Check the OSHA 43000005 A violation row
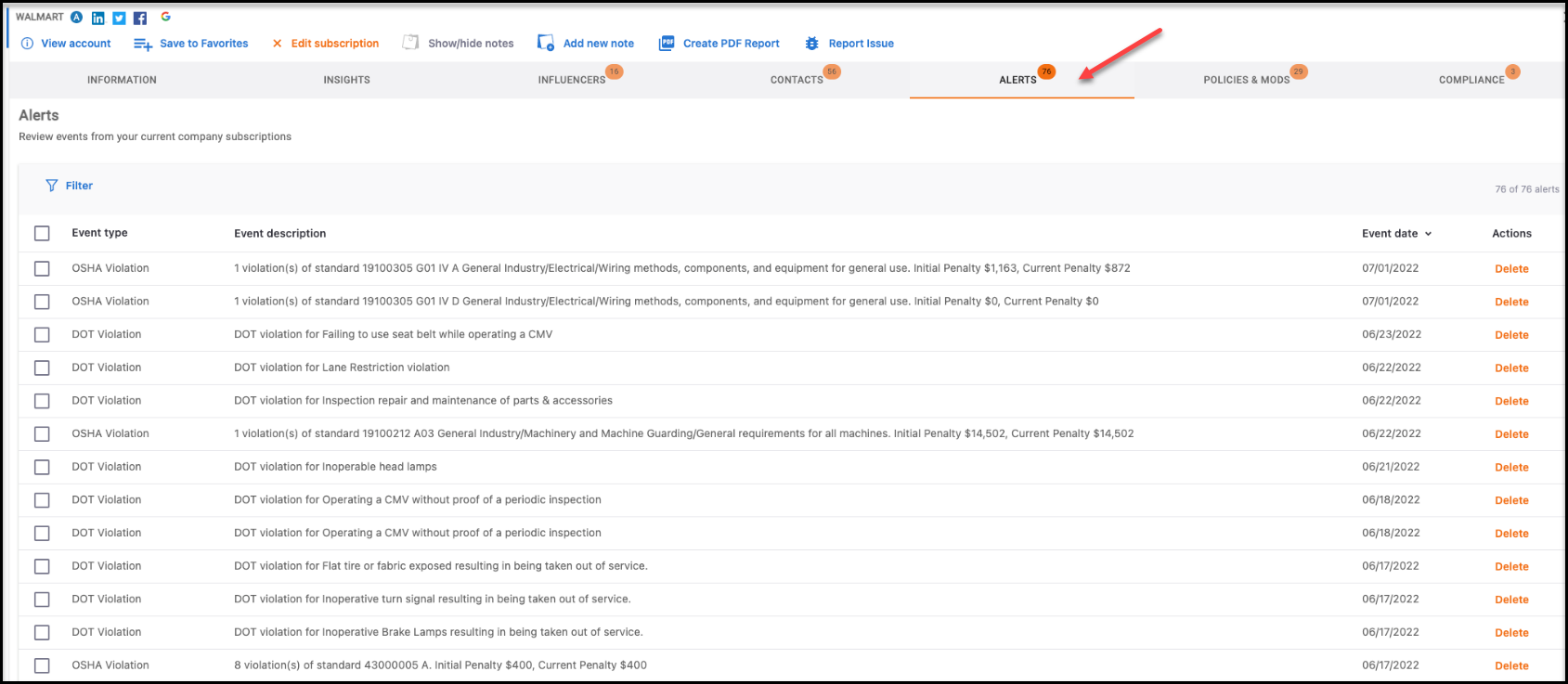Image resolution: width=1568 pixels, height=684 pixels. click(x=42, y=665)
